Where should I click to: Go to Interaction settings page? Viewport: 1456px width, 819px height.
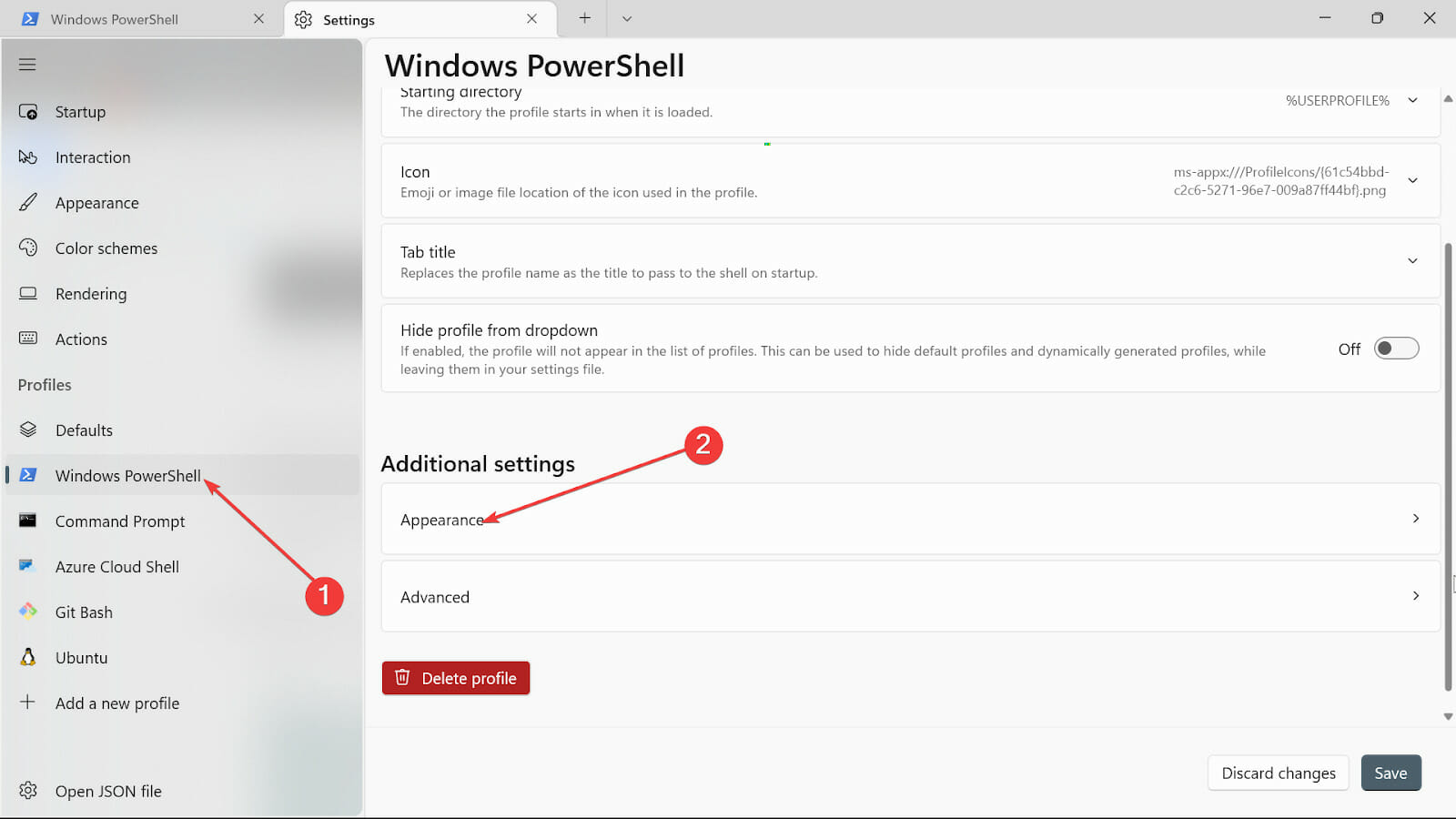pos(182,157)
